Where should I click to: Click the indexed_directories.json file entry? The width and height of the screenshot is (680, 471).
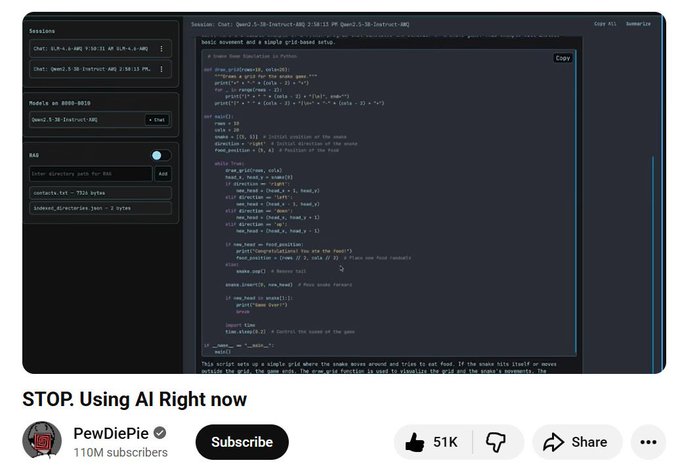tap(100, 208)
